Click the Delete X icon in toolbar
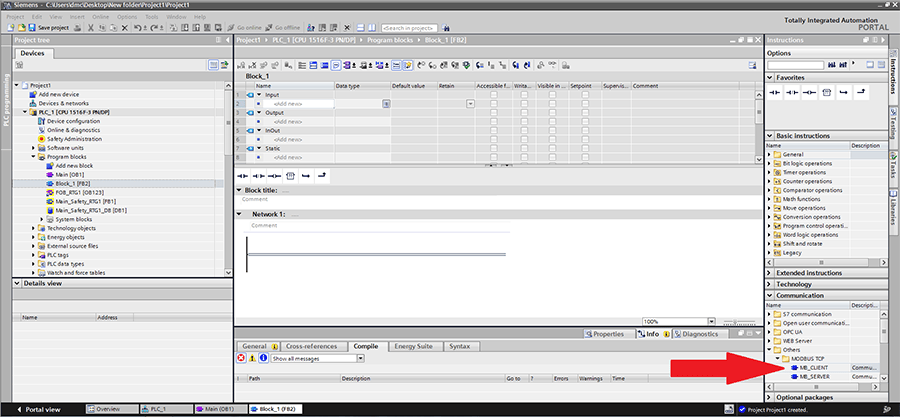The height and width of the screenshot is (417, 900). pyautogui.click(x=125, y=28)
